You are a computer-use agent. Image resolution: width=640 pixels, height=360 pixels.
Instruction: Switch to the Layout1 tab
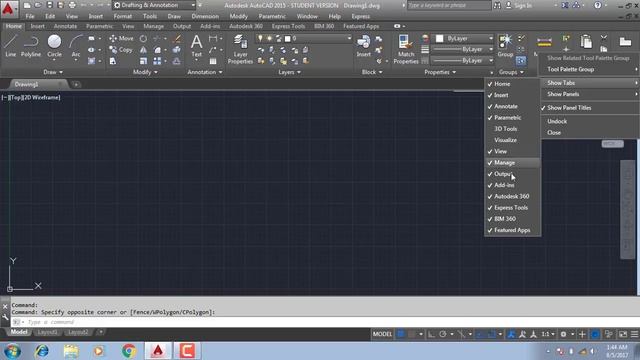click(x=47, y=332)
